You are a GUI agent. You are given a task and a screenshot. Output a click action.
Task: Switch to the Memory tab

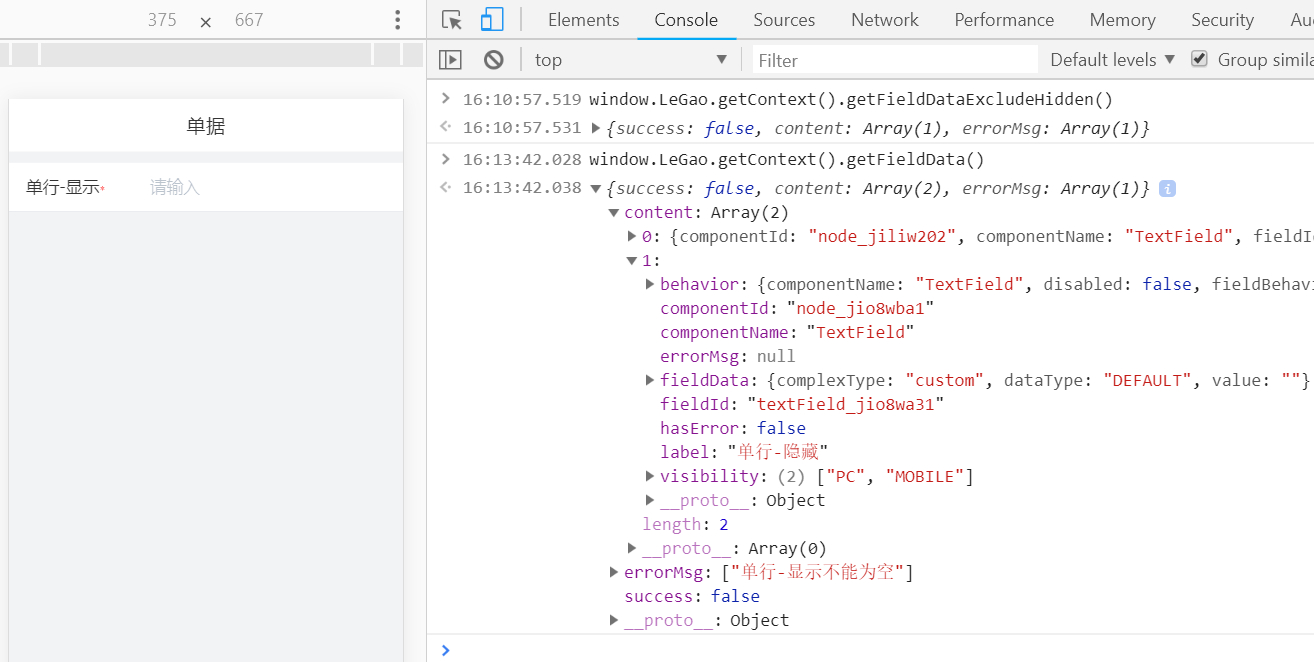(x=1122, y=20)
